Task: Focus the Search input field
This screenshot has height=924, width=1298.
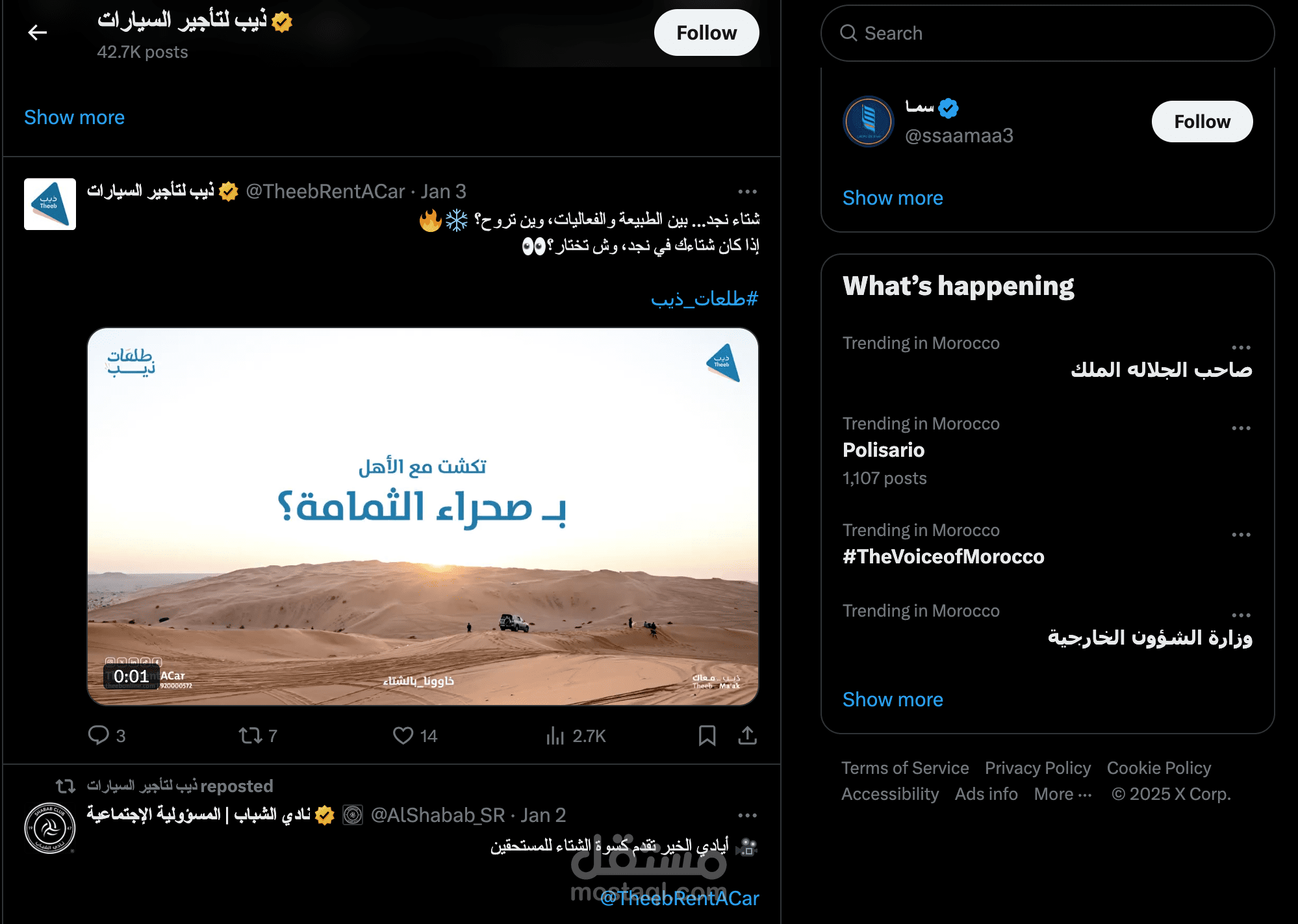Action: coord(1047,33)
